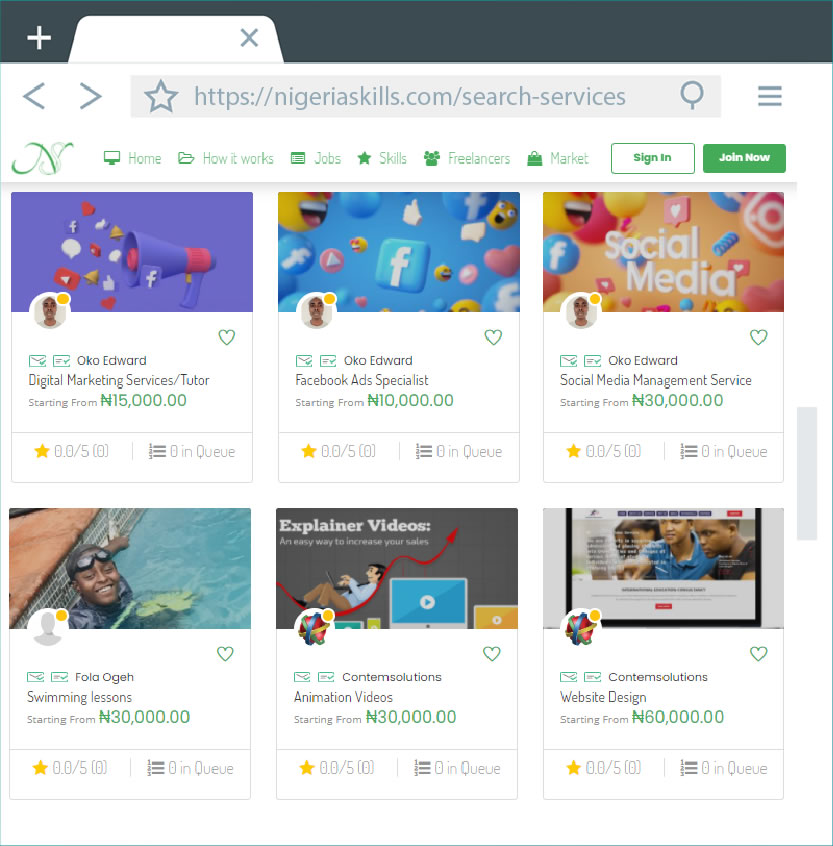Click the queue icon on the Swimming lessons card
The width and height of the screenshot is (833, 846).
pos(157,768)
